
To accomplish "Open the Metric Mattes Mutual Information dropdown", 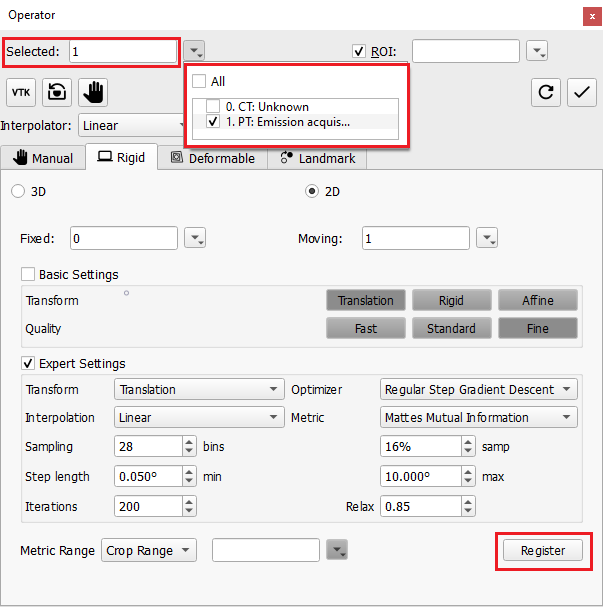I will pos(479,418).
